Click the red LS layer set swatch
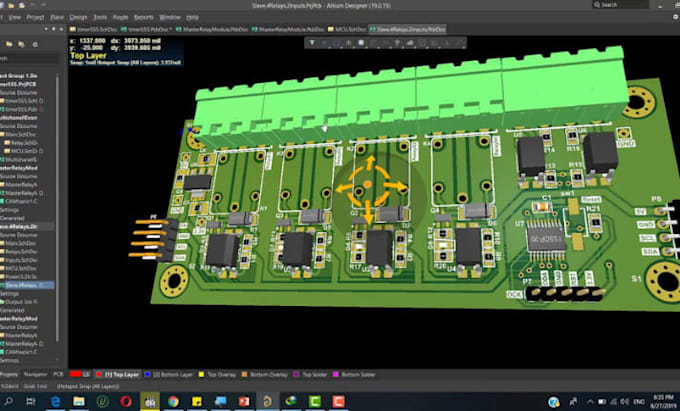Screen dimensions: 680x411 tap(76, 375)
